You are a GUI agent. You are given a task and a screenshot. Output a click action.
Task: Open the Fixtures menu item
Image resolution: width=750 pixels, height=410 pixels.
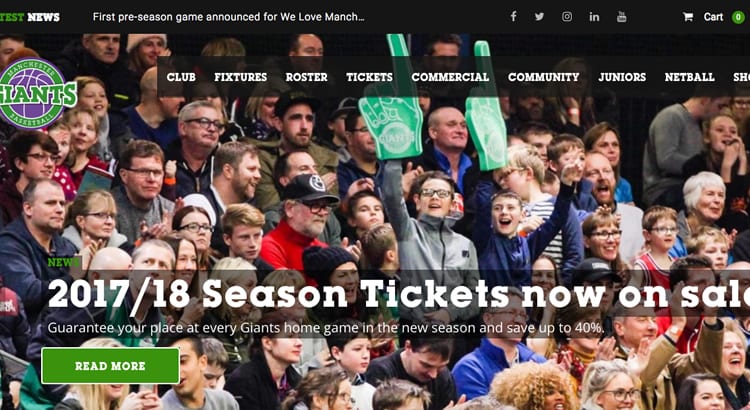point(241,77)
